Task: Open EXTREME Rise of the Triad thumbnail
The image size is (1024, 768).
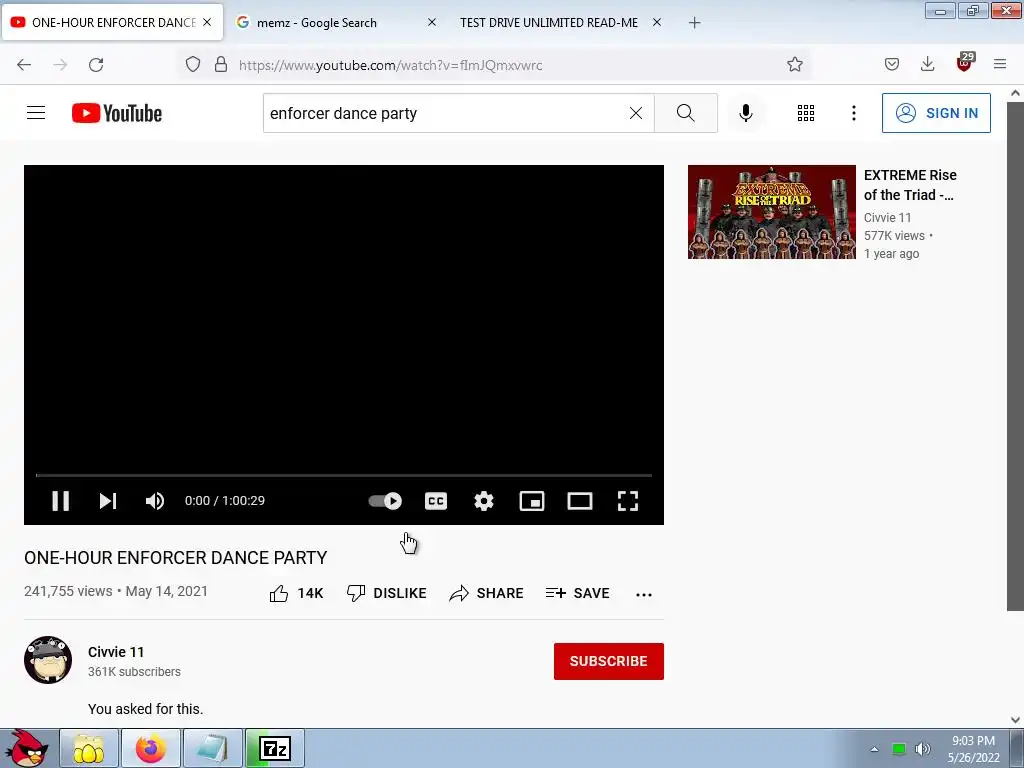Action: pyautogui.click(x=771, y=212)
